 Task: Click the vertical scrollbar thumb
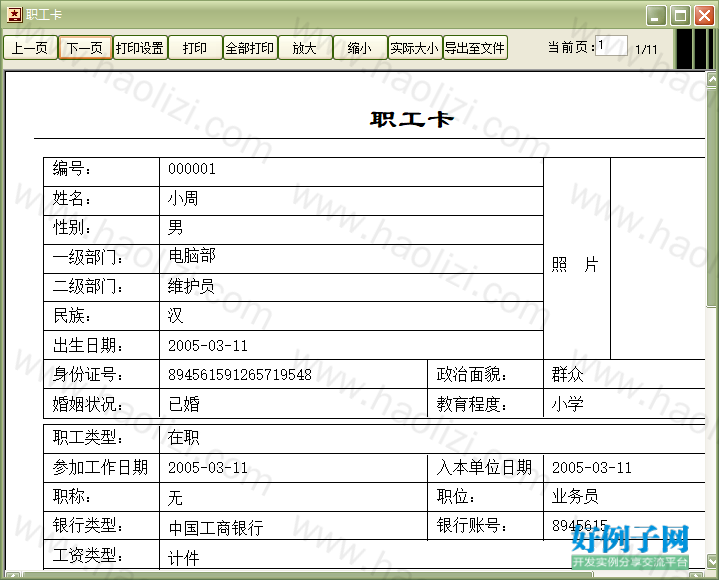pyautogui.click(x=712, y=198)
